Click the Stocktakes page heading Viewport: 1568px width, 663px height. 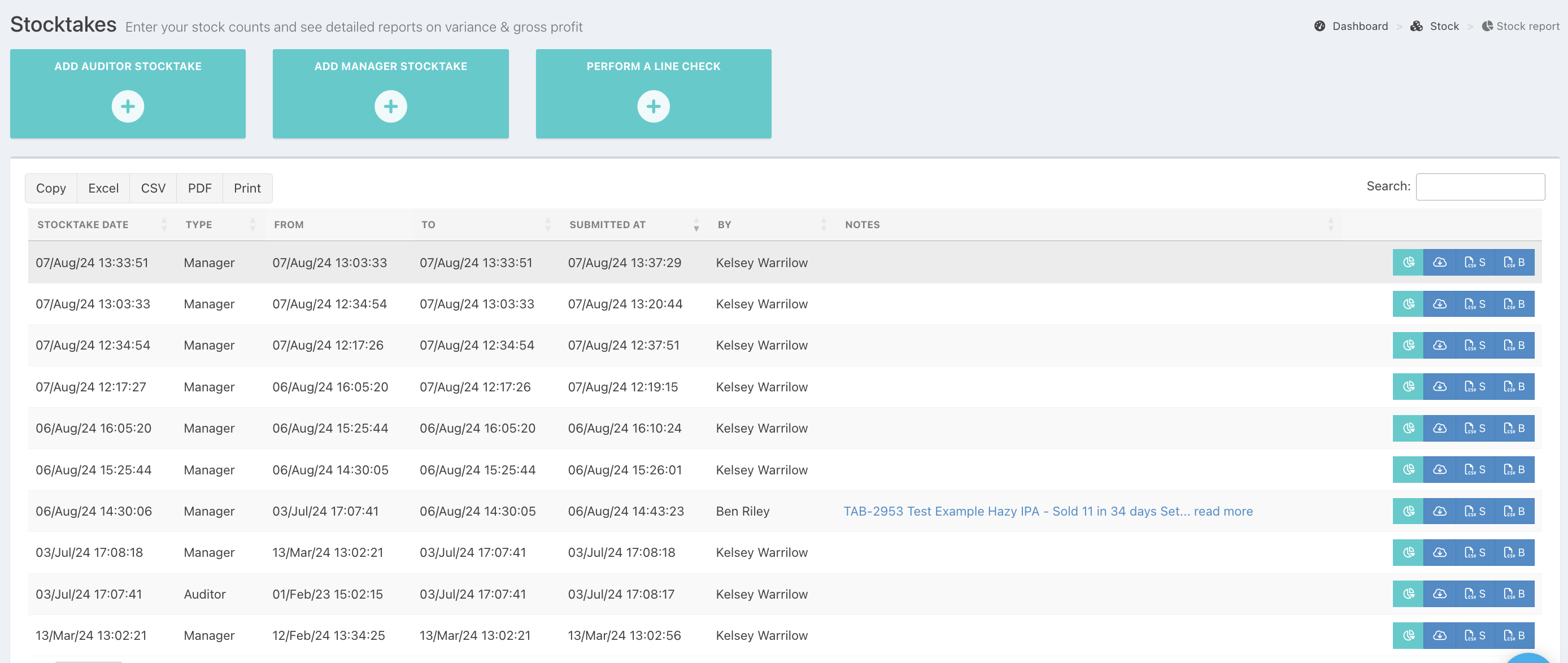(x=63, y=24)
